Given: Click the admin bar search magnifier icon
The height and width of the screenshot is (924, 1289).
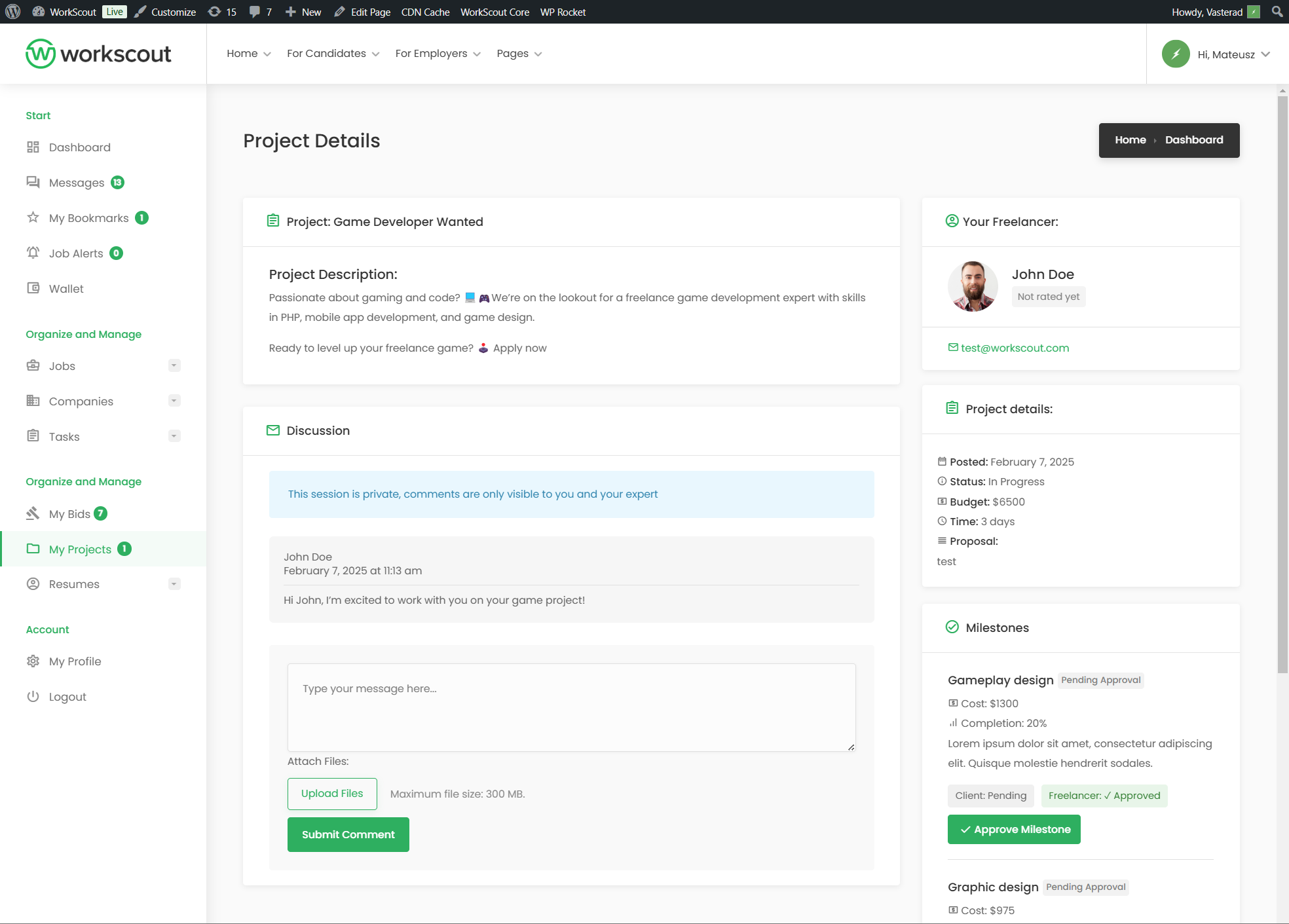Looking at the screenshot, I should [x=1277, y=12].
